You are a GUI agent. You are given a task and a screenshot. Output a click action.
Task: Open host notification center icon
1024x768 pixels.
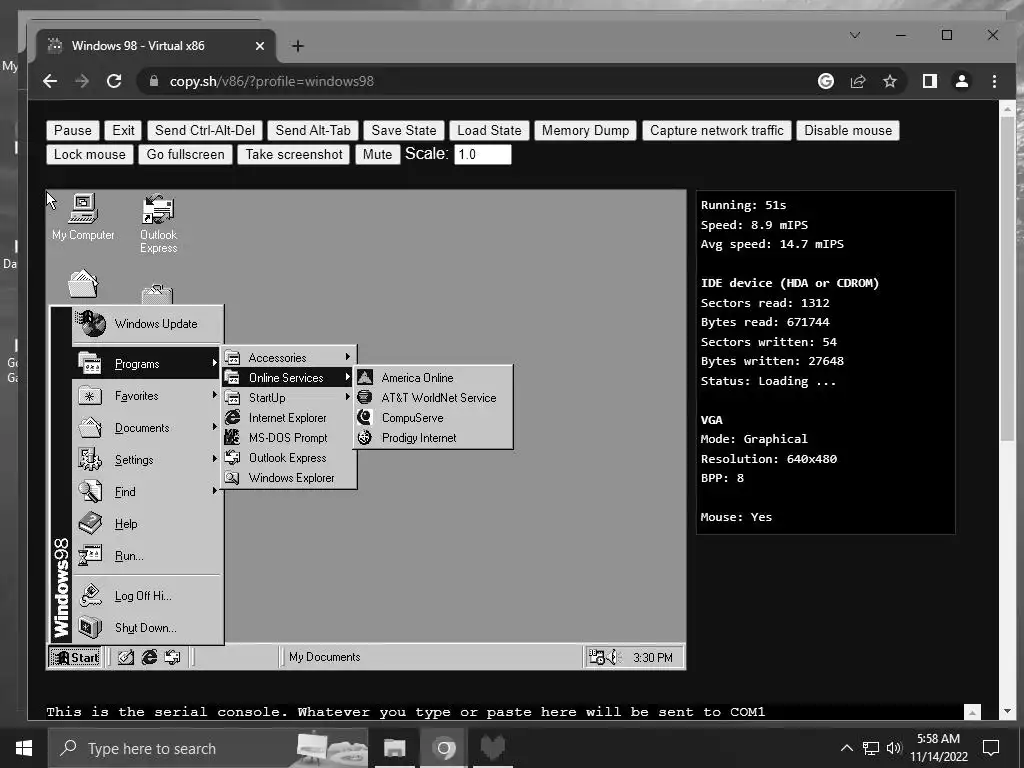coord(991,748)
